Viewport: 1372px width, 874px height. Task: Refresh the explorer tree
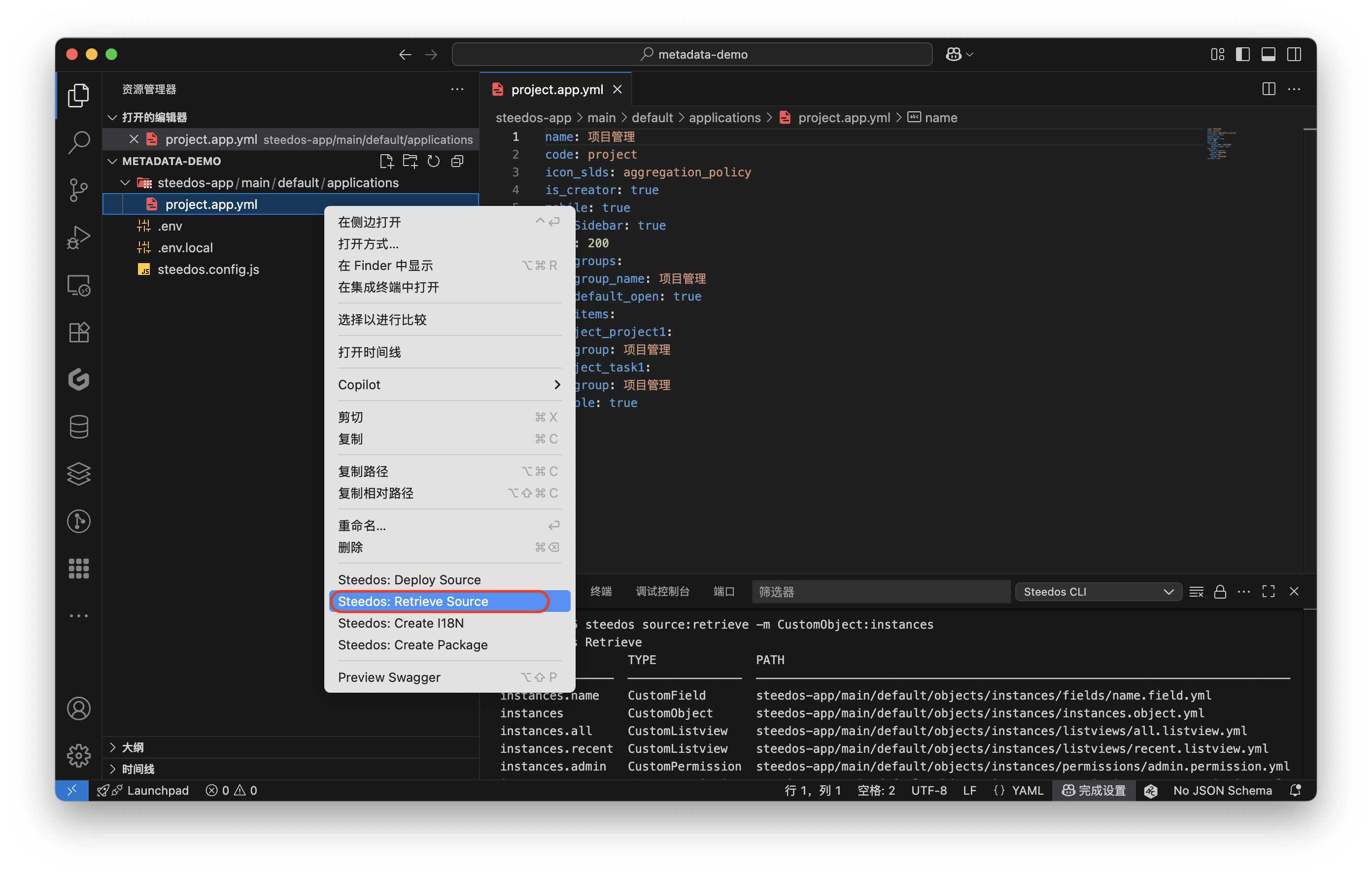434,161
